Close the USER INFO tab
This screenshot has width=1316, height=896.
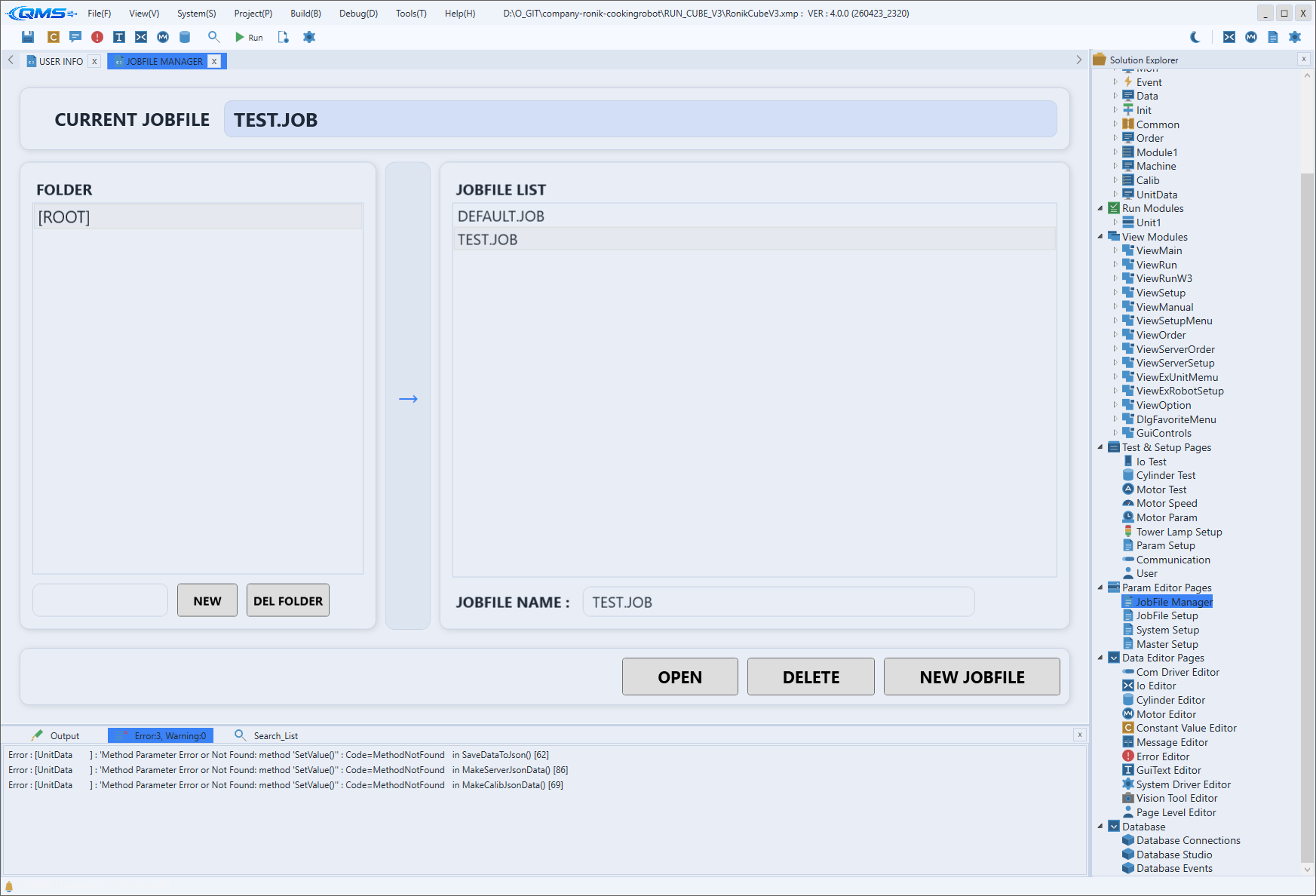coord(94,61)
